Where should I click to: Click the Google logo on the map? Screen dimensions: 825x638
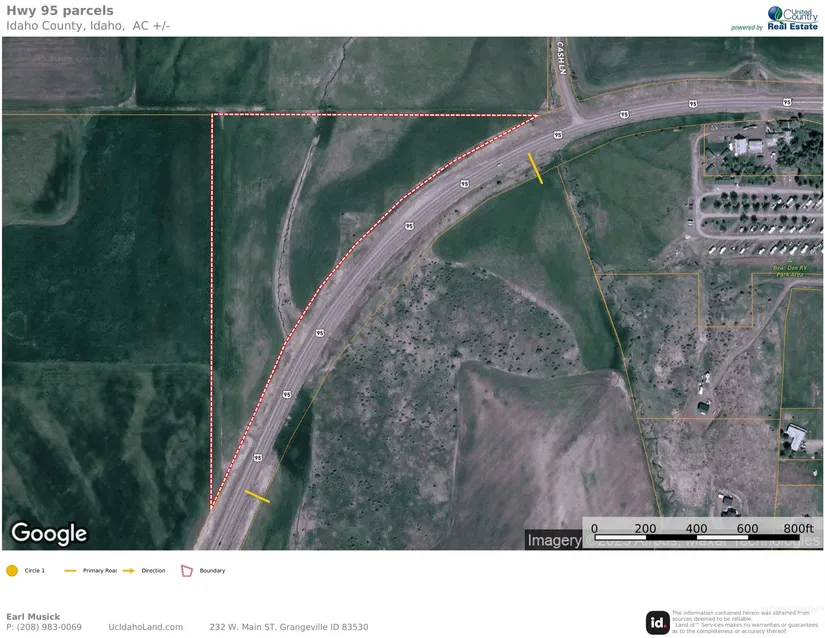(x=49, y=534)
